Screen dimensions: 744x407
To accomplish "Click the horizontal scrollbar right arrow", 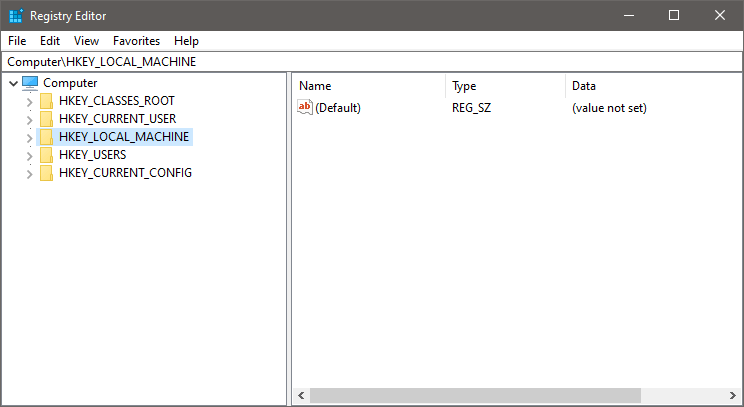I will (733, 395).
